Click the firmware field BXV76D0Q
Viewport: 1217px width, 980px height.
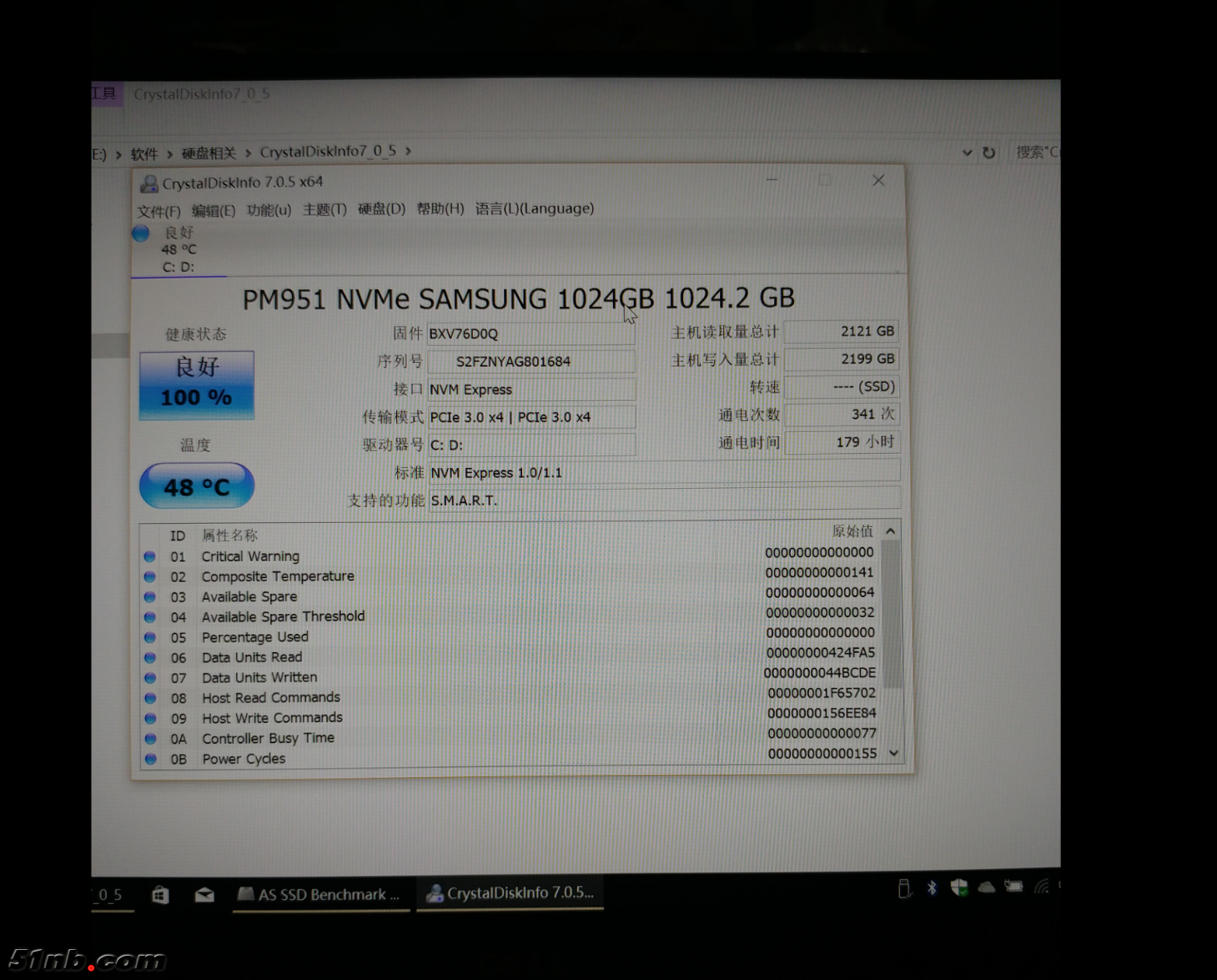[531, 334]
